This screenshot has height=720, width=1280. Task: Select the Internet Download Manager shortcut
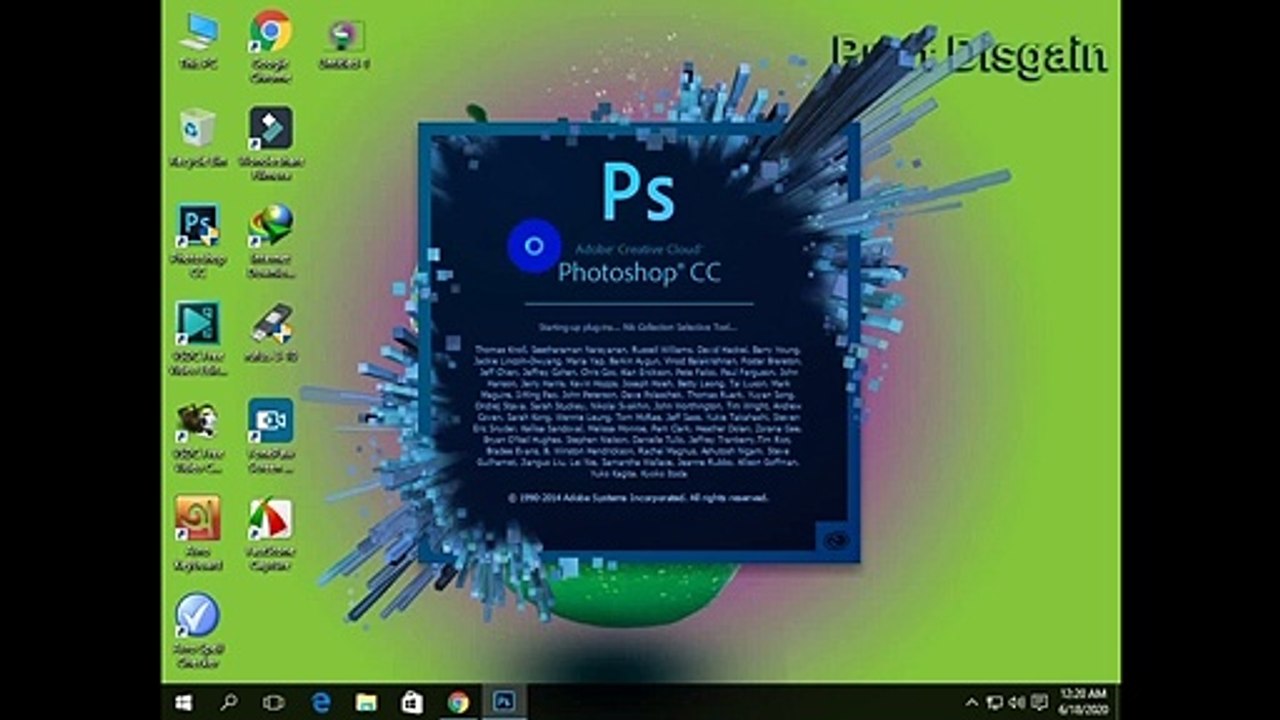click(x=271, y=241)
